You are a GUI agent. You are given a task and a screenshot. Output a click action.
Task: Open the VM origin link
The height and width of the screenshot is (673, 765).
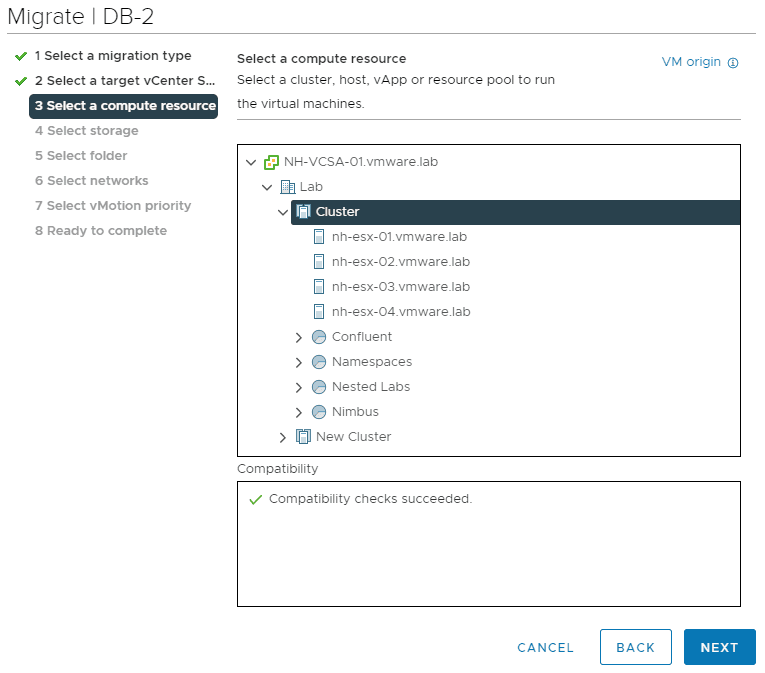coord(691,62)
